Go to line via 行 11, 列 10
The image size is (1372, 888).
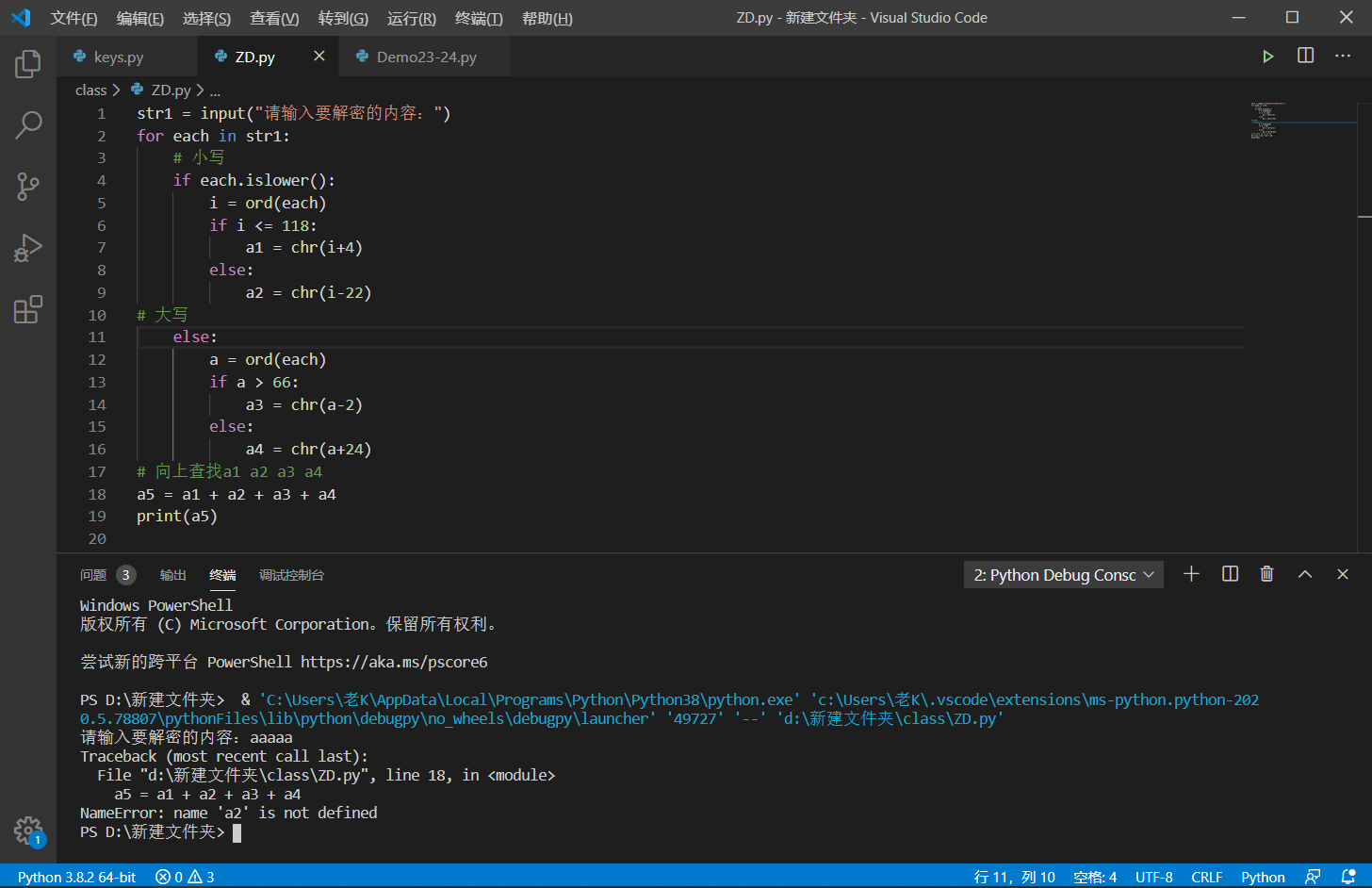(1014, 877)
